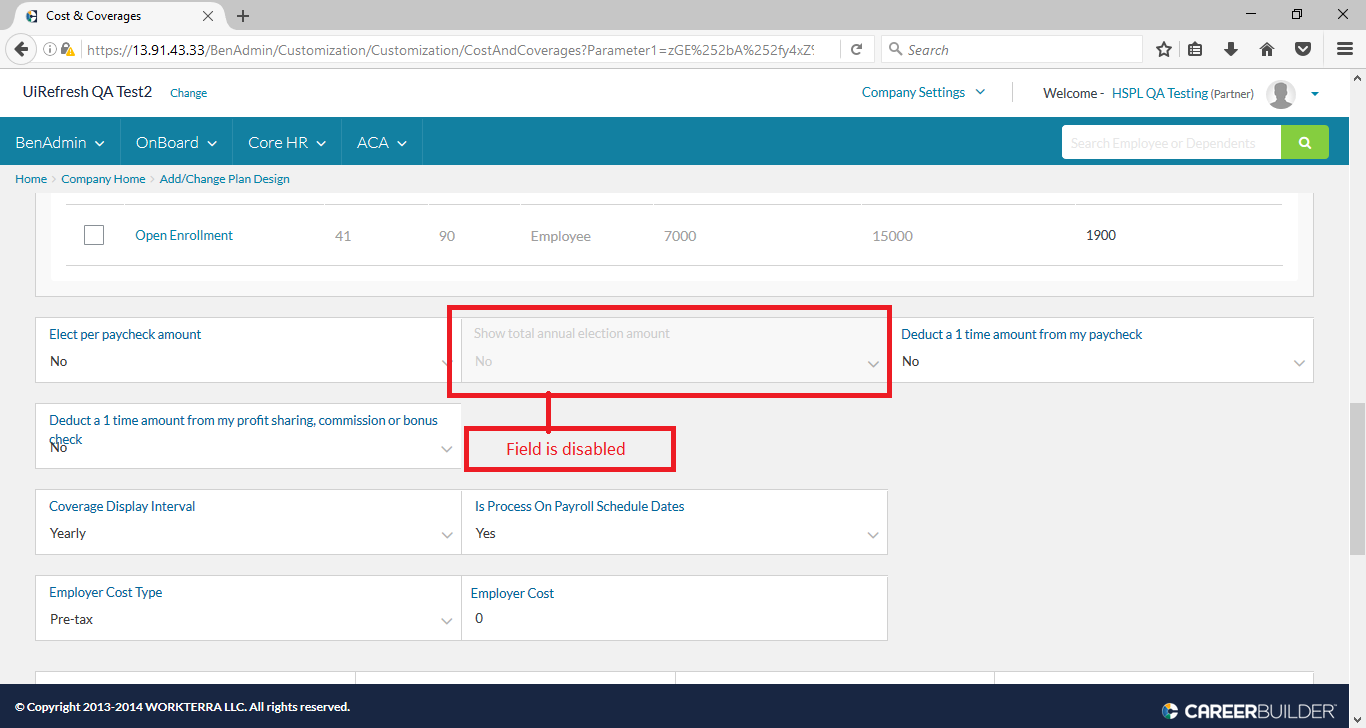
Task: Open the Employer Cost Type dropdown
Action: pos(247,619)
